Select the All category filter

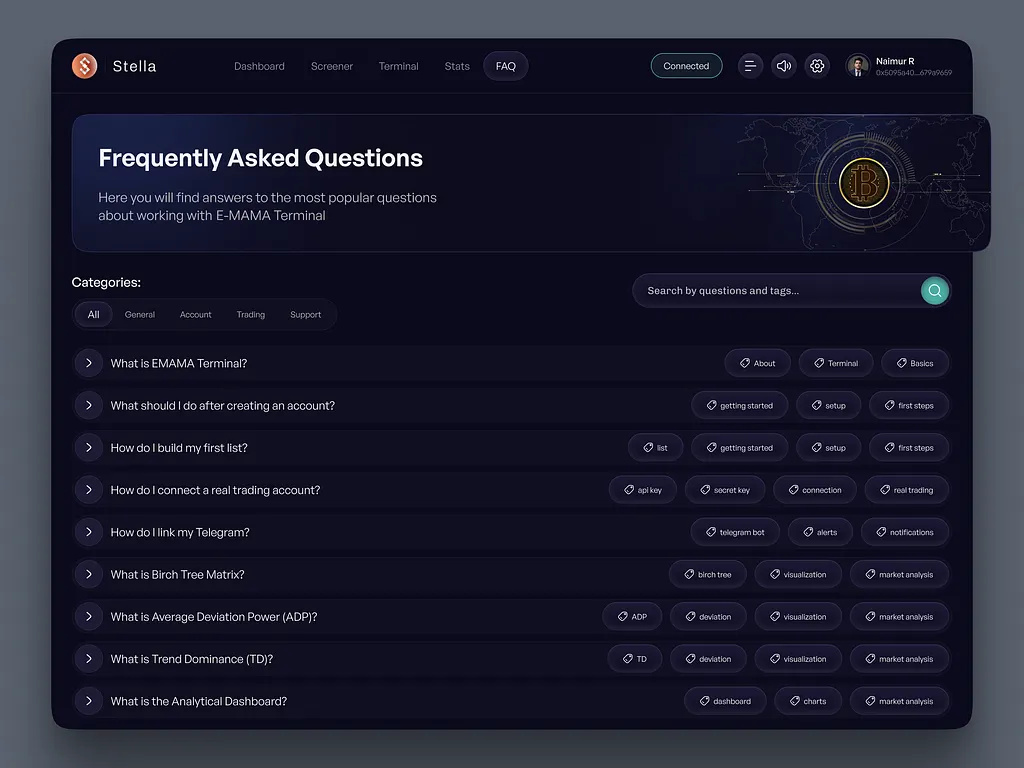coord(93,314)
